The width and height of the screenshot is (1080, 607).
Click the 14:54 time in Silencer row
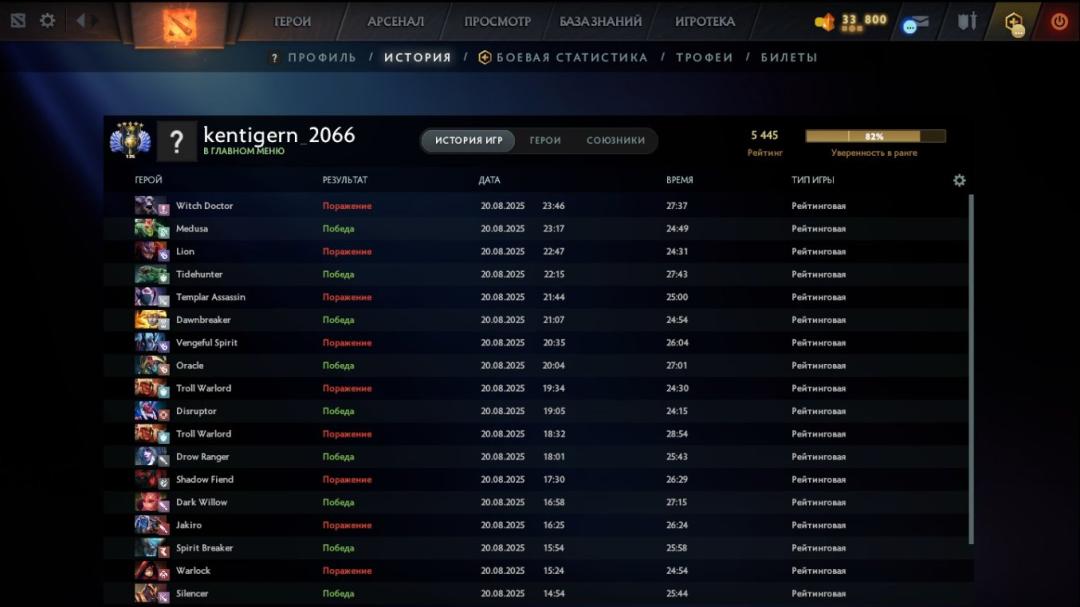click(554, 593)
